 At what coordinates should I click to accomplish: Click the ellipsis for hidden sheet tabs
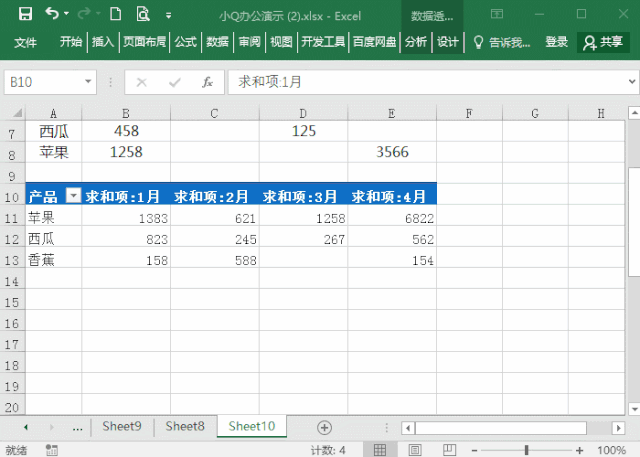tap(78, 428)
